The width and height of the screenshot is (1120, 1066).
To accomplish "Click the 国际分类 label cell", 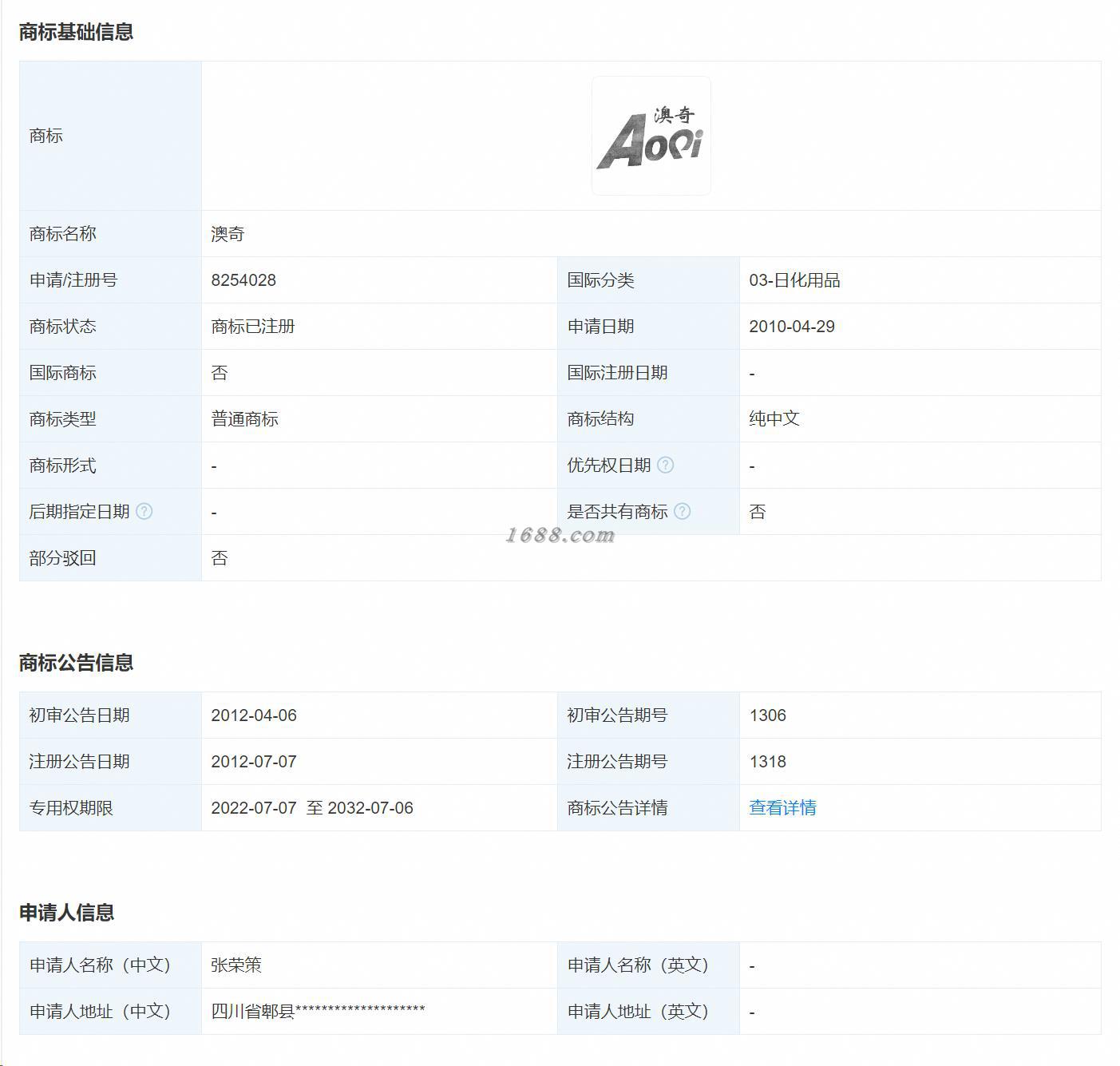I will [648, 280].
